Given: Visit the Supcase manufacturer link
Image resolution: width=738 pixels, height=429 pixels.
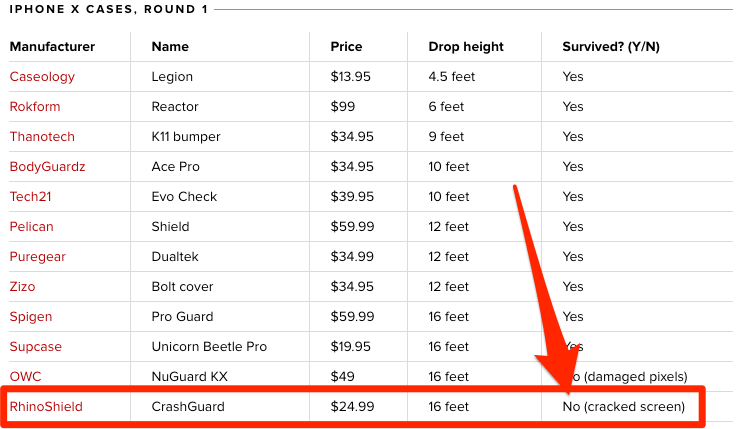Looking at the screenshot, I should [36, 347].
